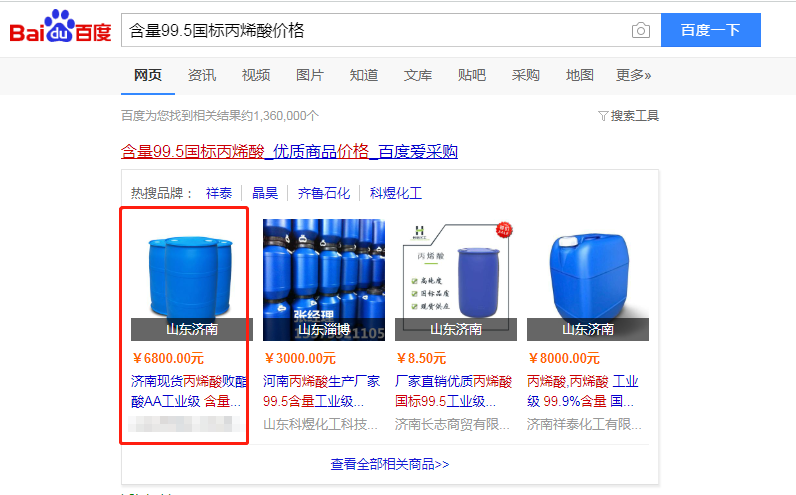796x495 pixels.
Task: Open the ¥6800 blue drums product thumbnail
Action: [x=191, y=280]
